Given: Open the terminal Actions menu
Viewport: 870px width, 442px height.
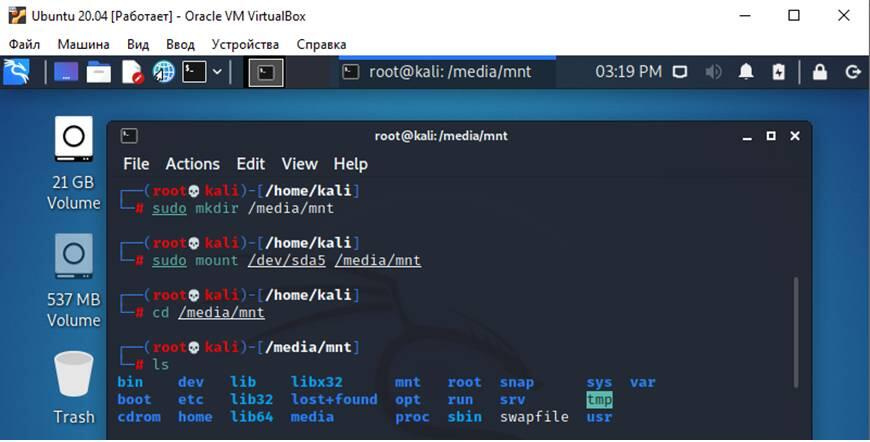Looking at the screenshot, I should point(192,164).
